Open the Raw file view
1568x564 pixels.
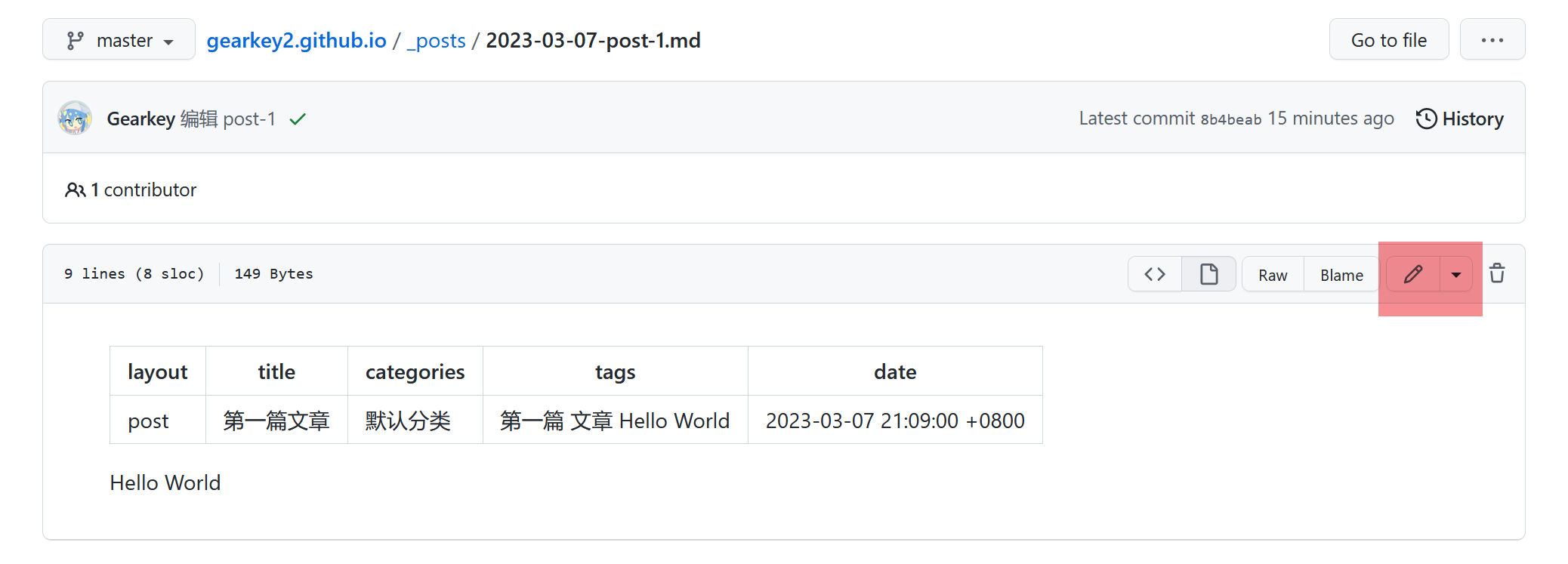point(1273,275)
